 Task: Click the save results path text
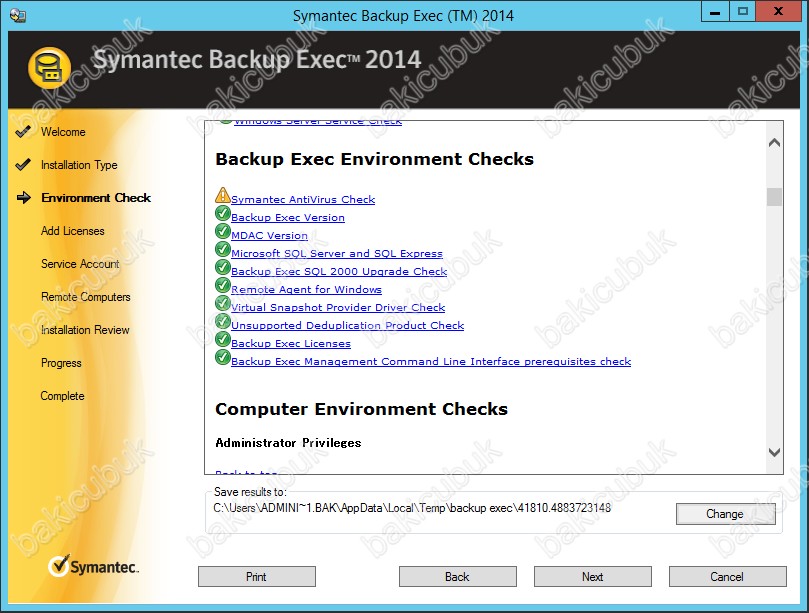tap(412, 508)
